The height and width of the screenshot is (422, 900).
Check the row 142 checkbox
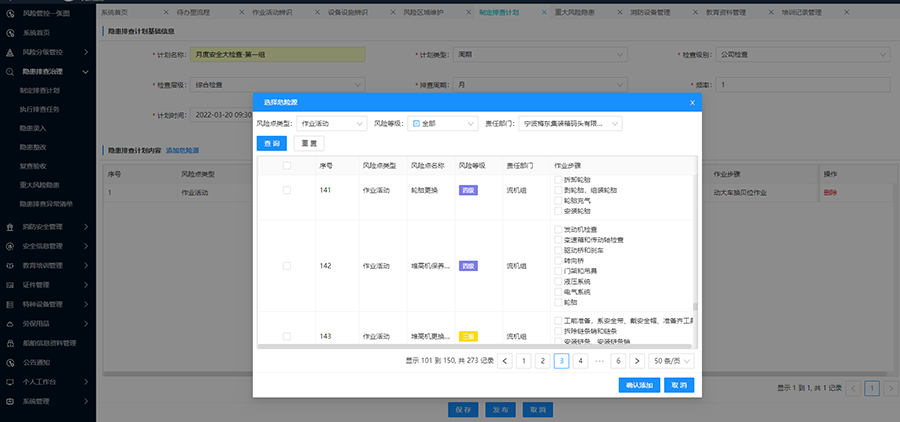tap(287, 266)
